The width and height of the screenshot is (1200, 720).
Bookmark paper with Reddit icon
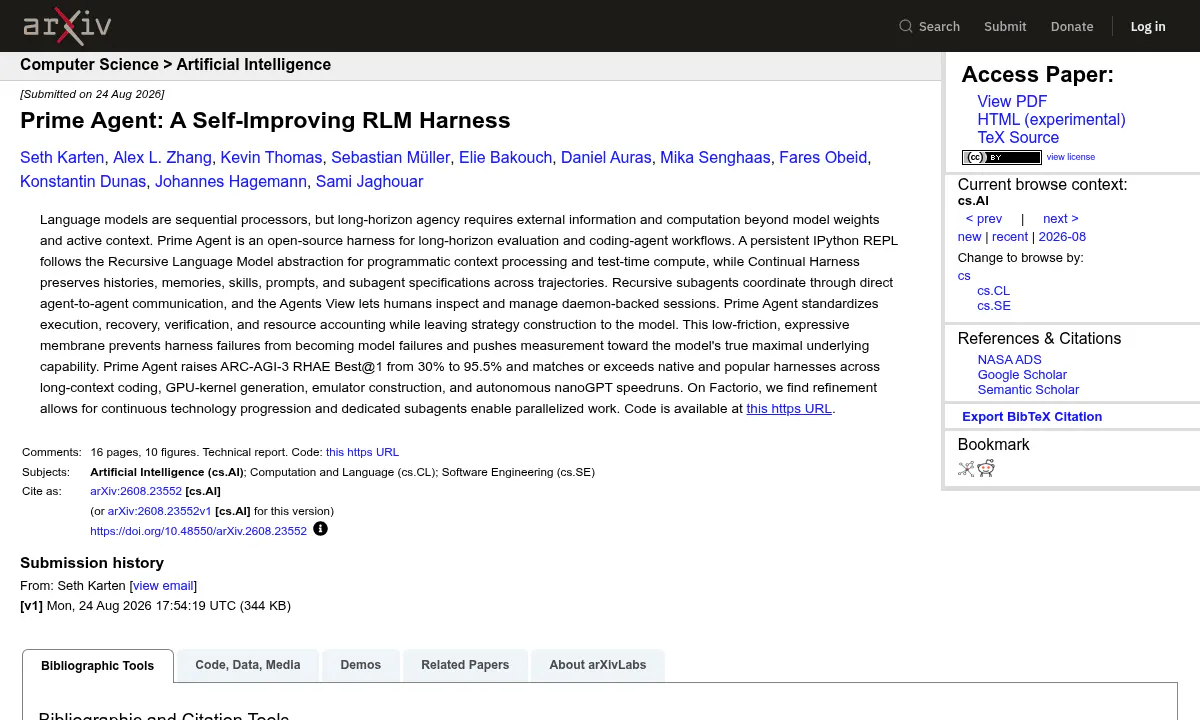986,468
